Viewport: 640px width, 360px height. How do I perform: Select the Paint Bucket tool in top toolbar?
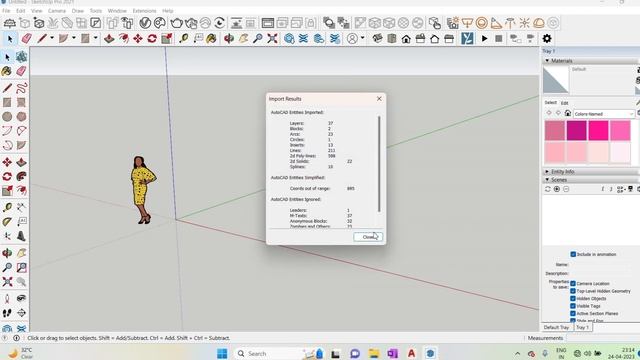tap(211, 39)
